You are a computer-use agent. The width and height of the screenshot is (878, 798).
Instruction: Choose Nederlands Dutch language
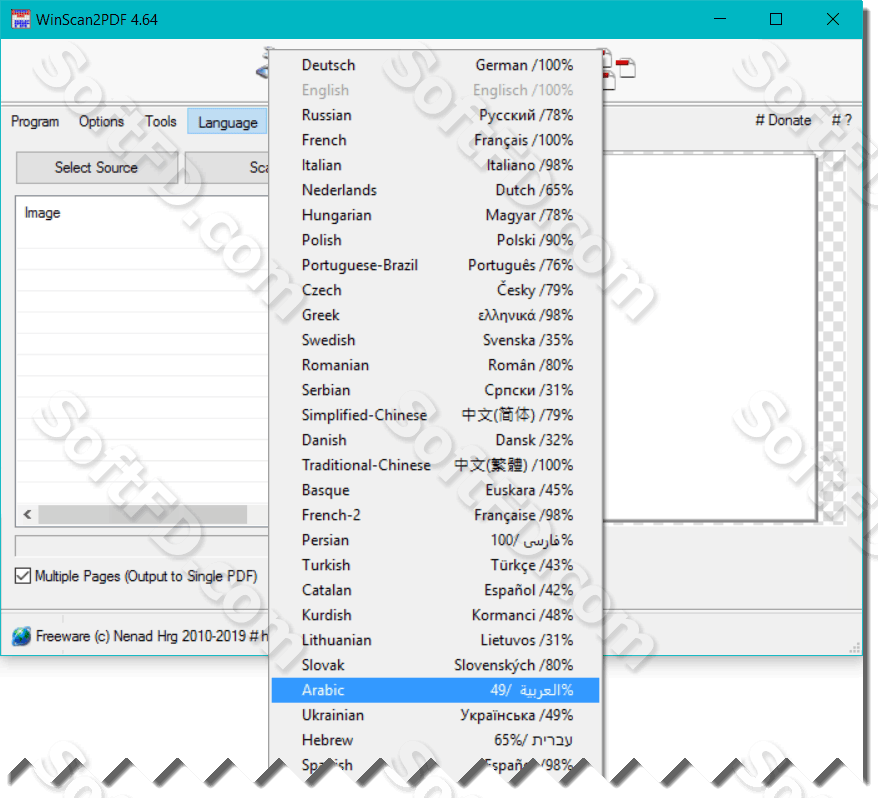(x=435, y=190)
